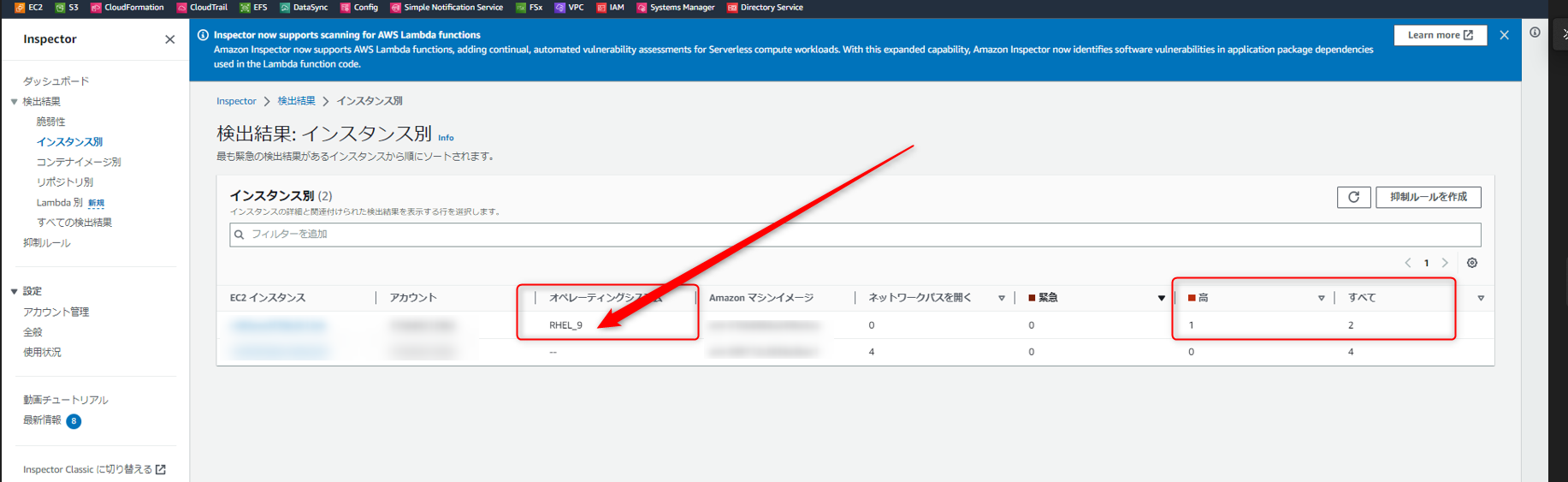Open FSx service shortcut

point(529,8)
